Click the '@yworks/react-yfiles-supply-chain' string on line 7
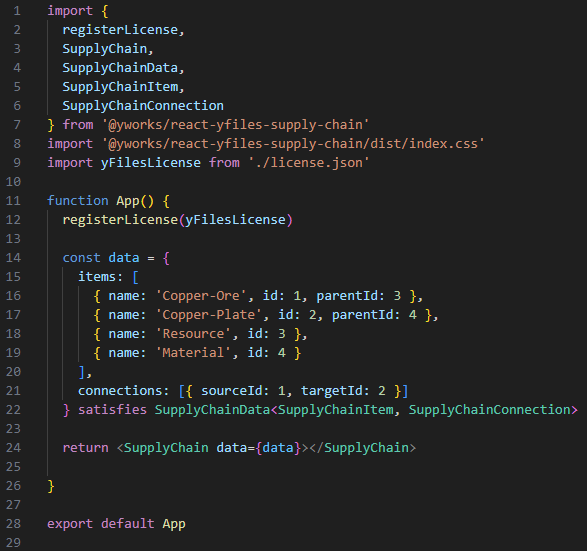This screenshot has width=587, height=551. click(235, 125)
